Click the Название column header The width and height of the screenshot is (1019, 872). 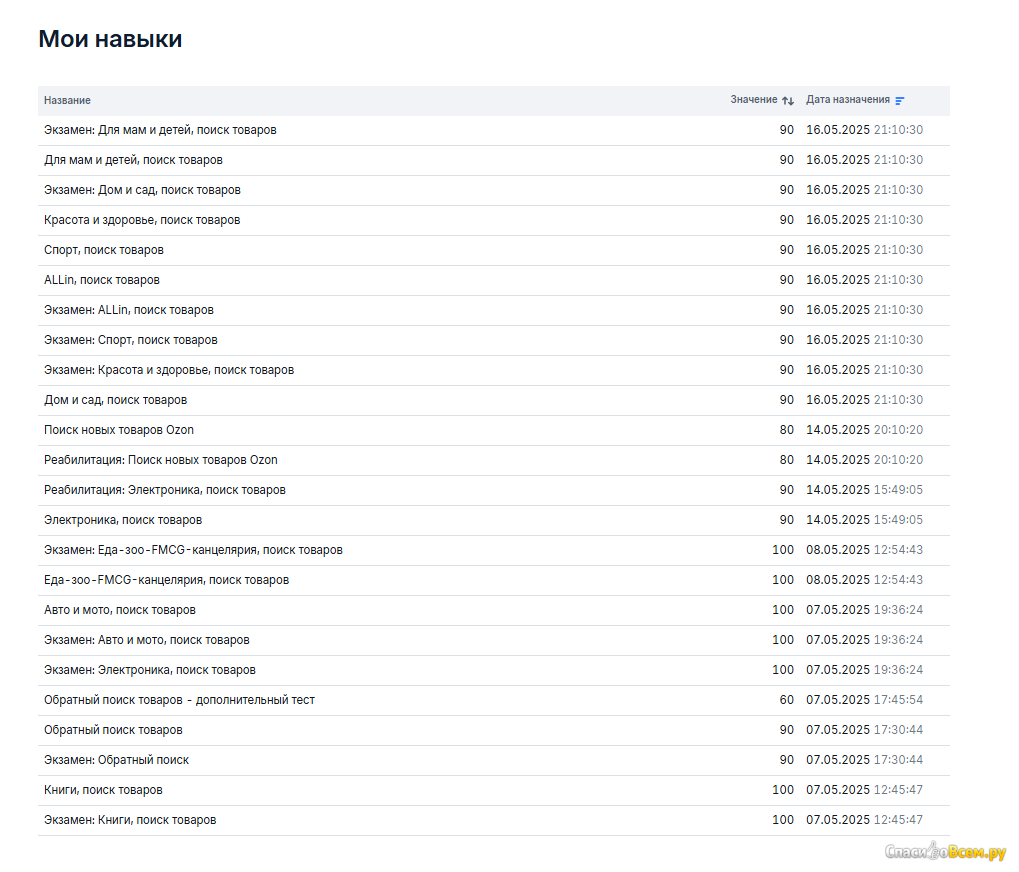(x=67, y=101)
